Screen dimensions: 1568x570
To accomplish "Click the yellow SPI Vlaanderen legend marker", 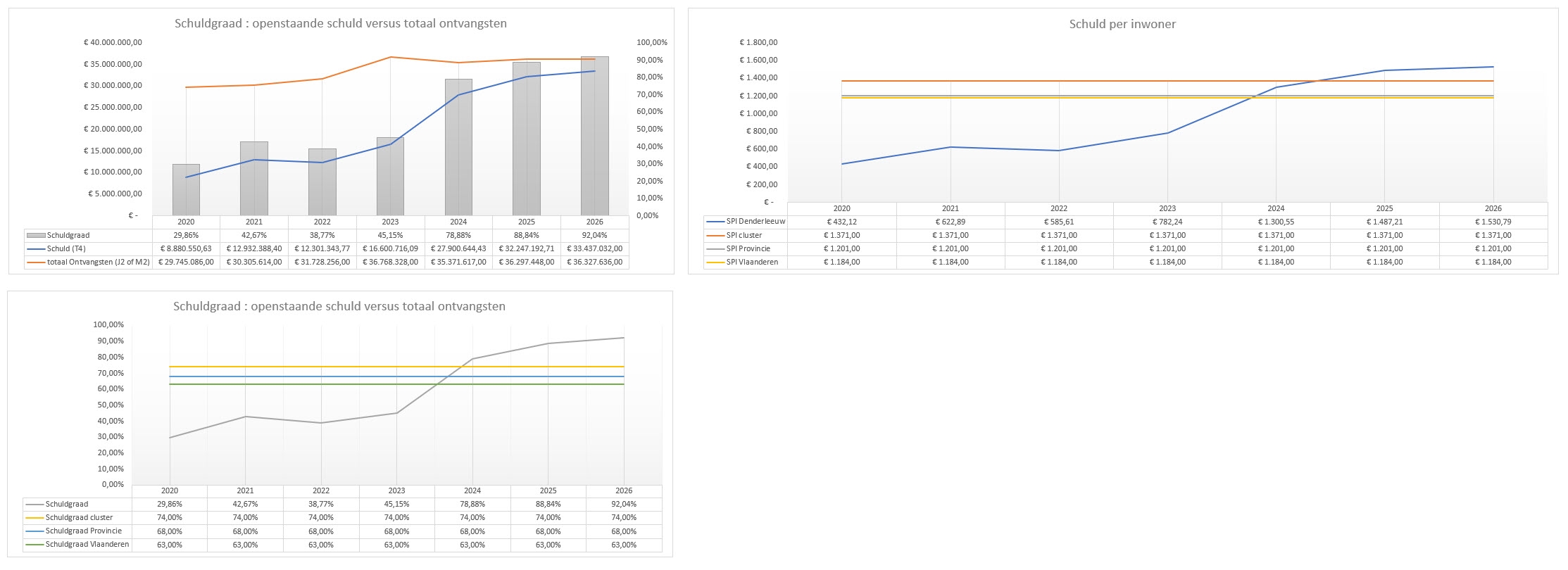I will [716, 262].
